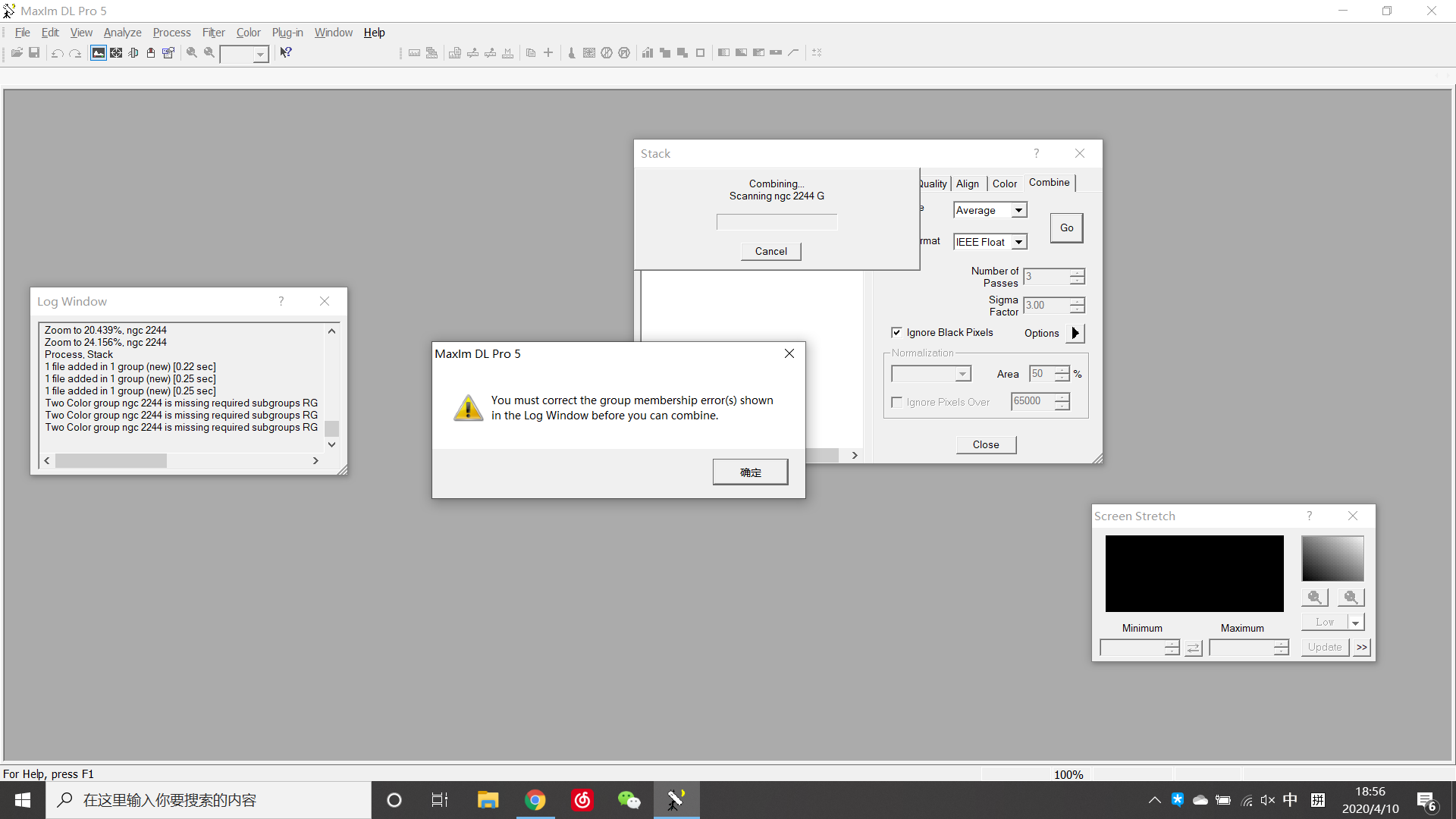Select the Combine tab in Stack

(x=1050, y=183)
